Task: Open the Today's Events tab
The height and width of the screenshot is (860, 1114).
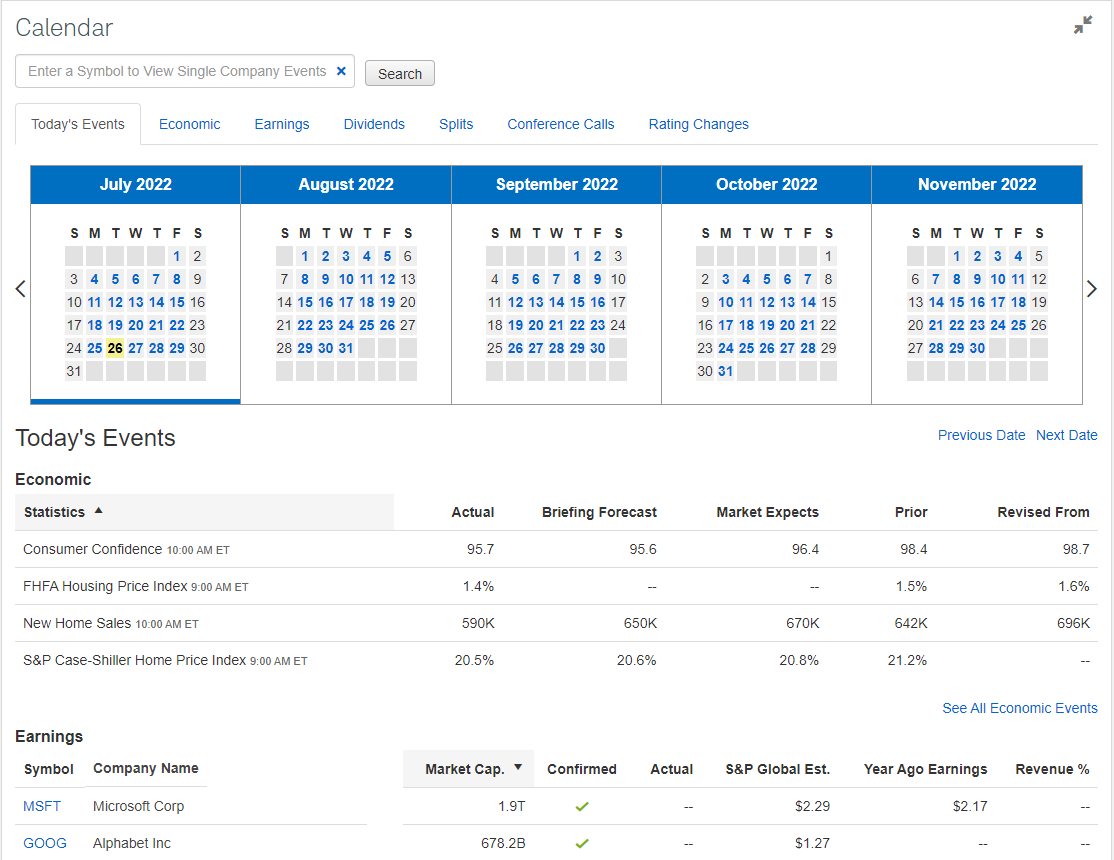Action: pyautogui.click(x=78, y=124)
